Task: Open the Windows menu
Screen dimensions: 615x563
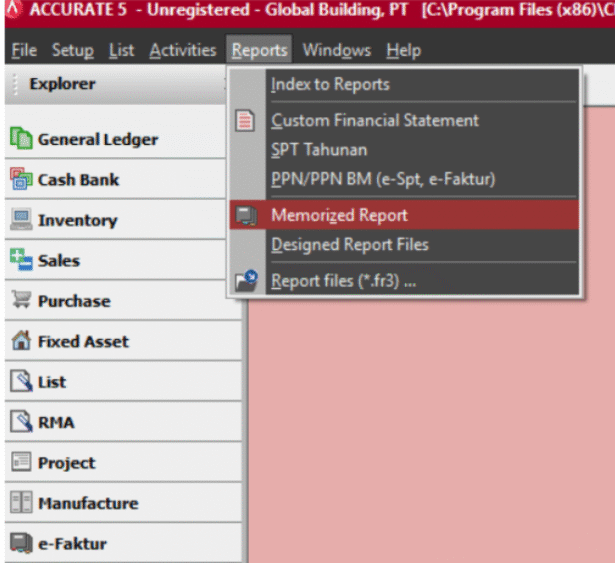Action: coord(337,50)
